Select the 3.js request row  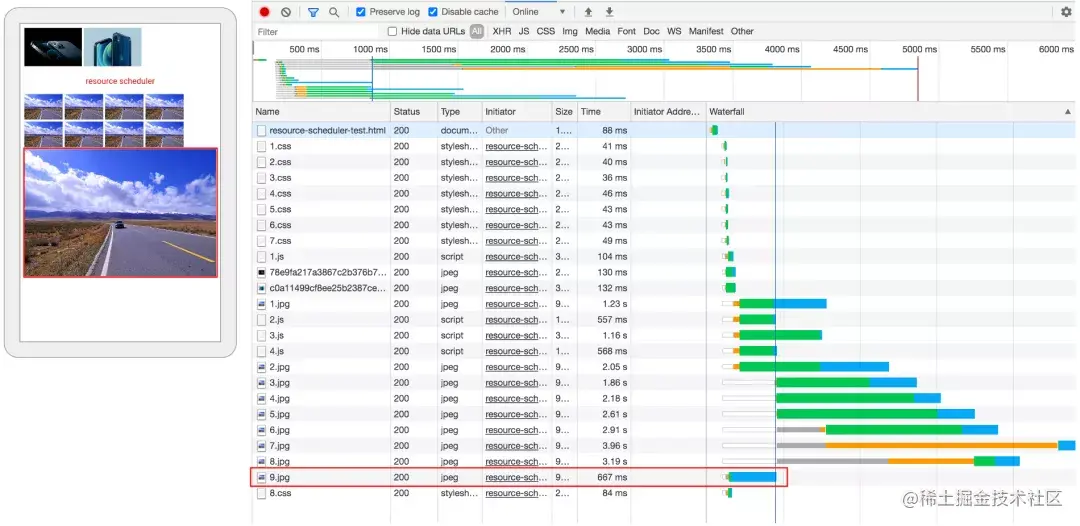(x=664, y=336)
